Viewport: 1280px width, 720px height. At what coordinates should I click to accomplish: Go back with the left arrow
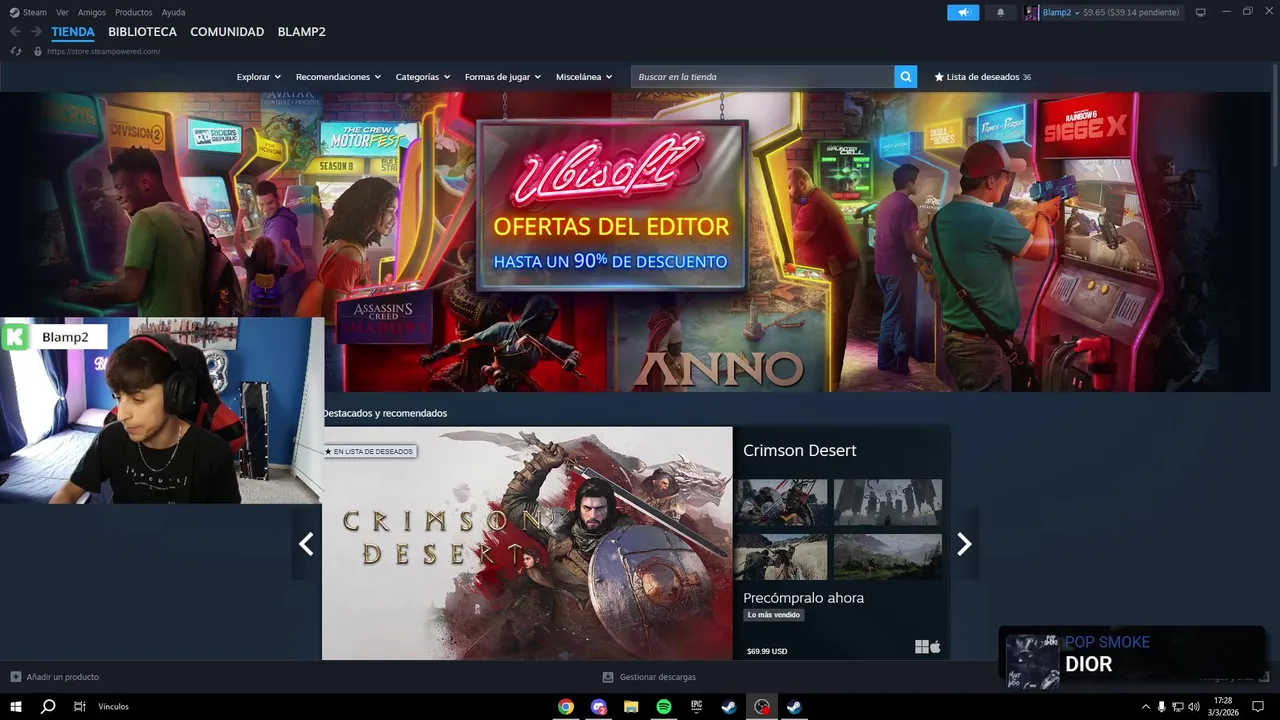click(x=15, y=32)
